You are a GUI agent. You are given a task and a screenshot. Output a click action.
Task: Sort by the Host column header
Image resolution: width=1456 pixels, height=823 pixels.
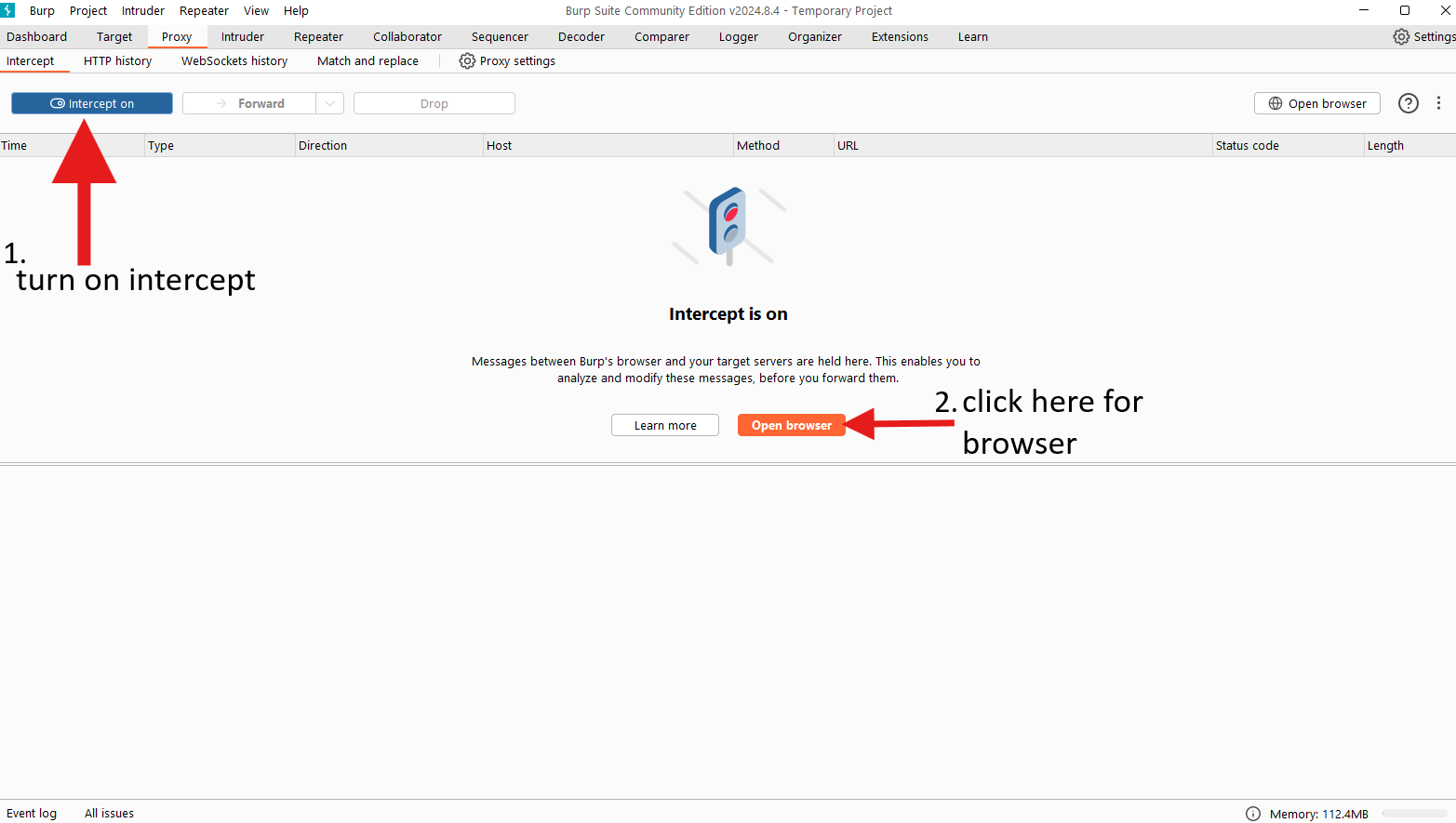608,145
